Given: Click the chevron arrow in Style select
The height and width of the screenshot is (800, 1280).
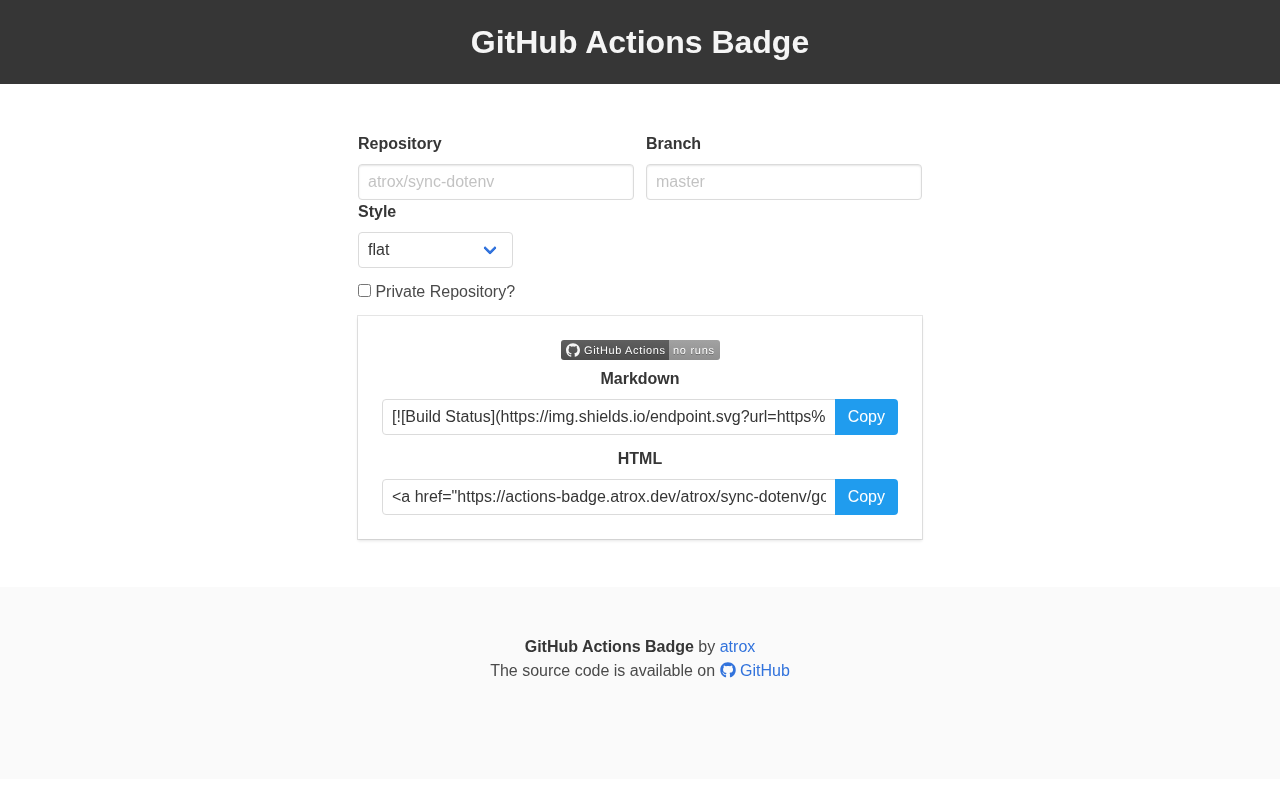Looking at the screenshot, I should 490,250.
